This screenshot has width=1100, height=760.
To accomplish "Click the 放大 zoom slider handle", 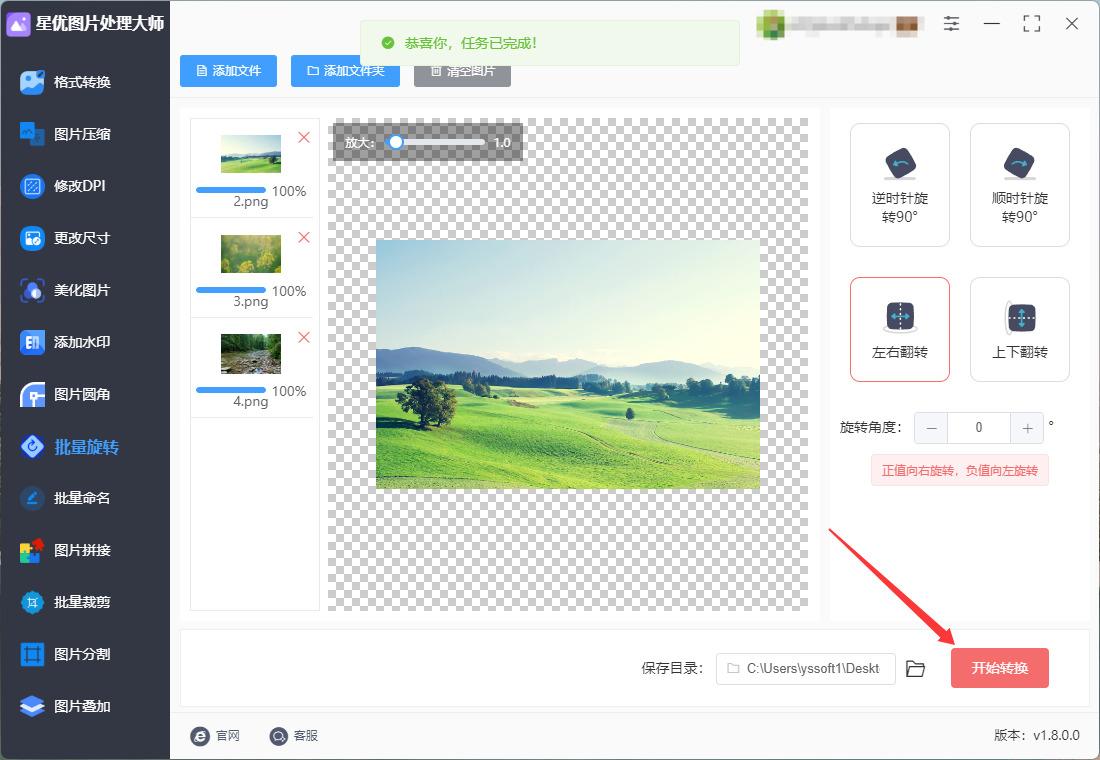I will click(396, 142).
